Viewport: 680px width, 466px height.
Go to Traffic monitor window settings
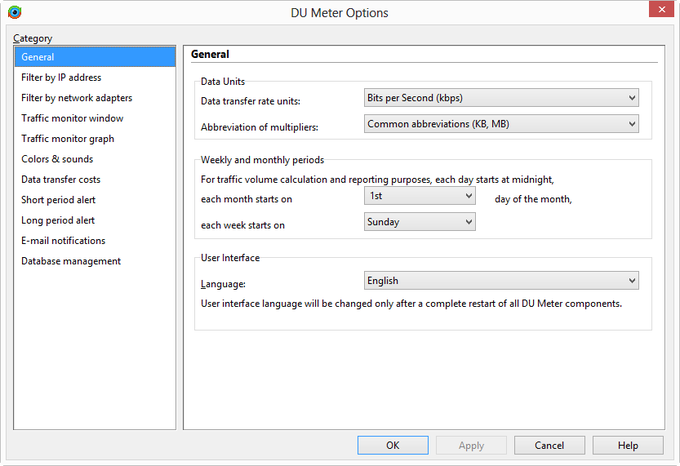coord(72,118)
